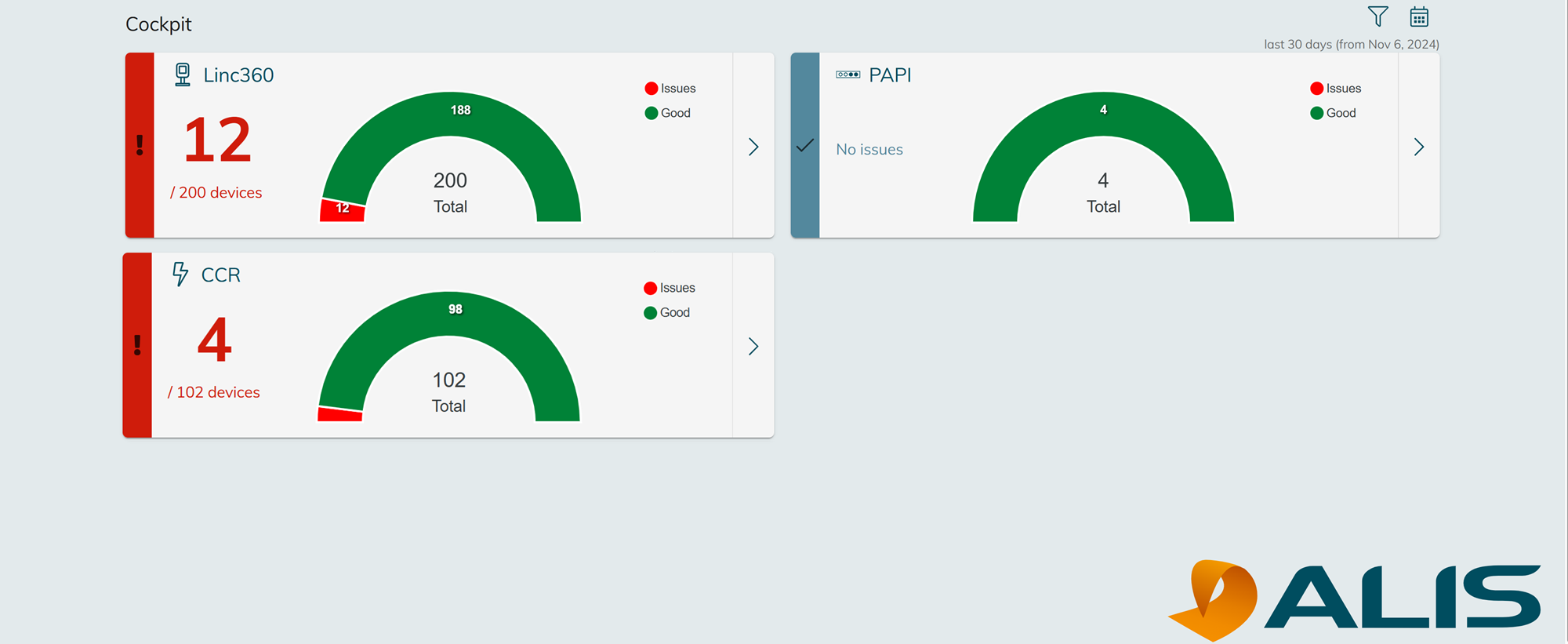Click the CCR lightning bolt icon
Viewport: 1568px width, 644px height.
(x=180, y=274)
